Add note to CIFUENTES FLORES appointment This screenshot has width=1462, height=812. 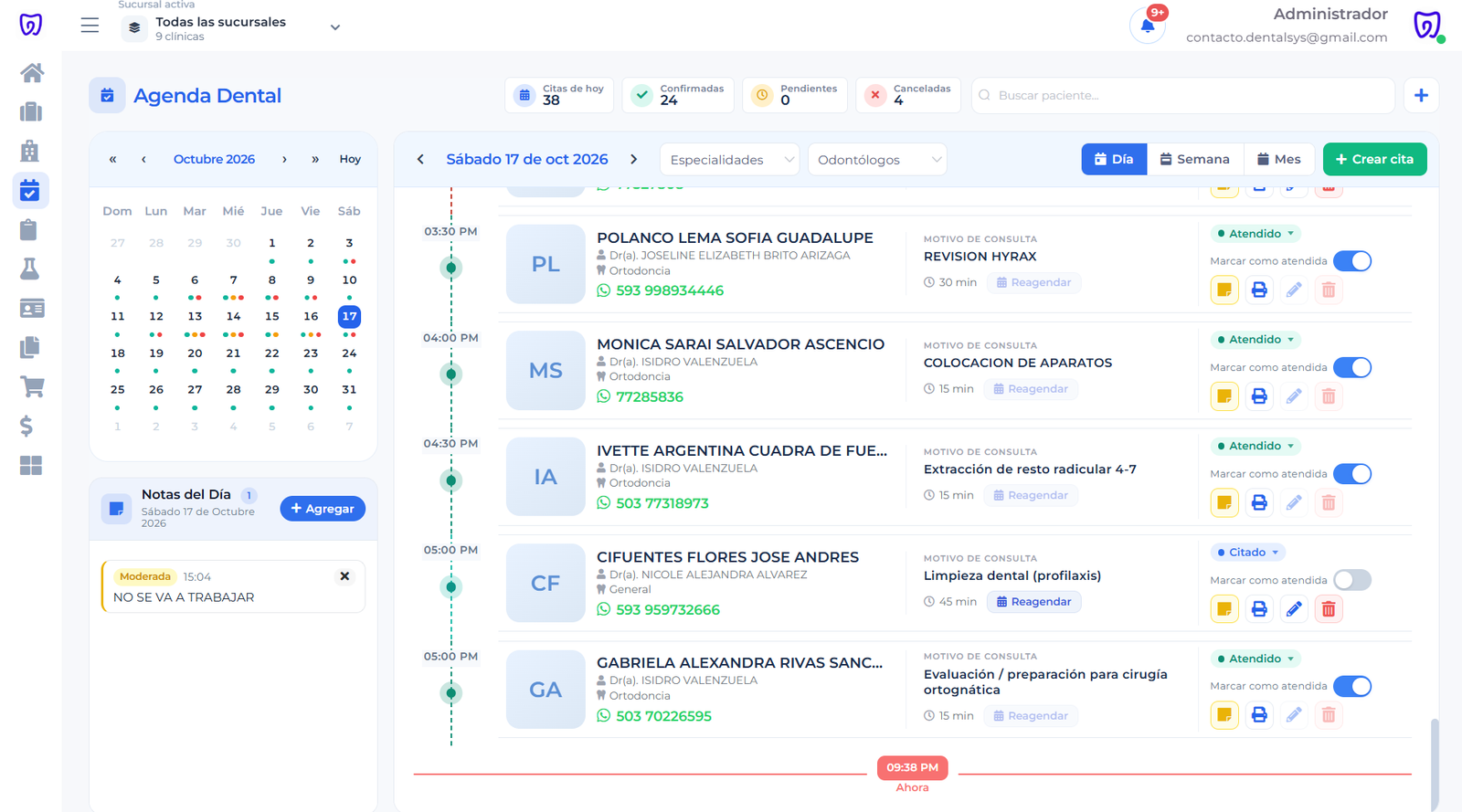[x=1224, y=609]
